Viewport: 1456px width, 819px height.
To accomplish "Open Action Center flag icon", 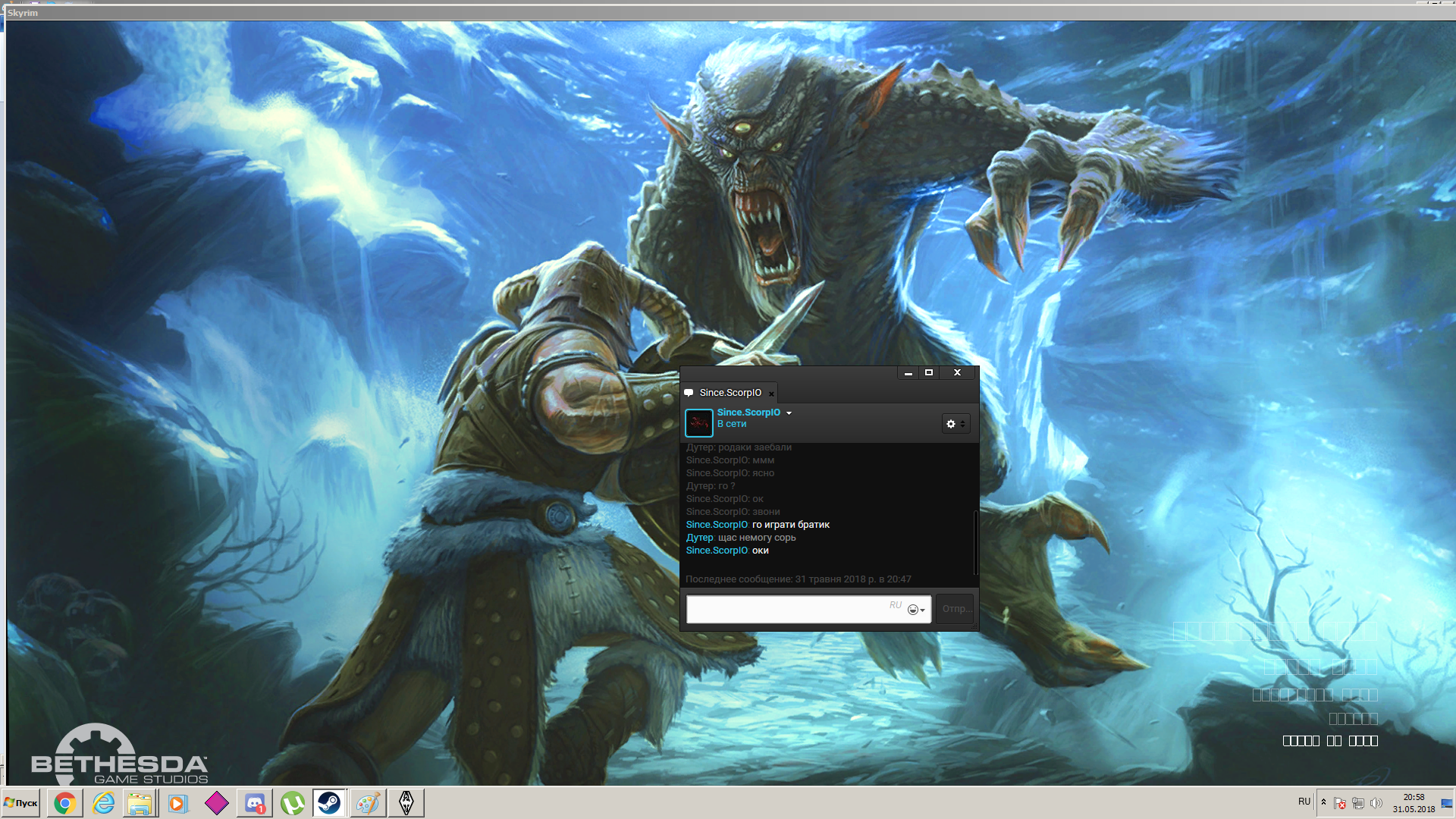I will tap(1340, 803).
